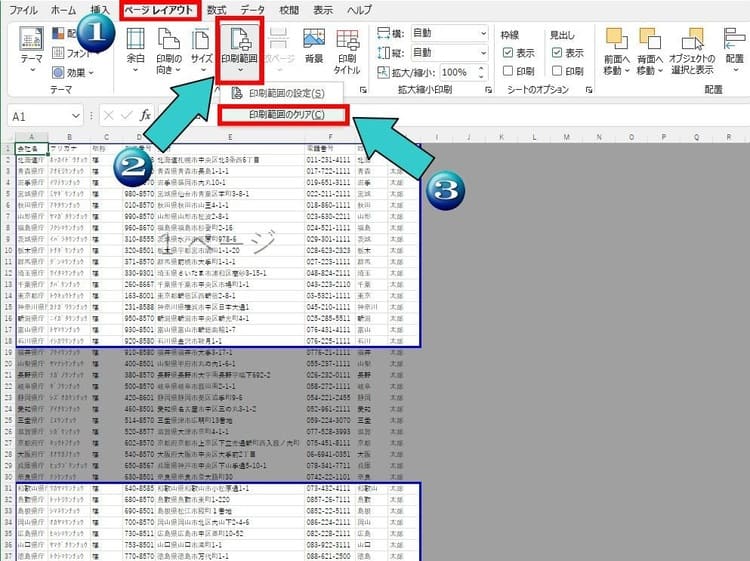
Task: Open オブジェクトの選択と表示 selection pane
Action: tap(692, 51)
